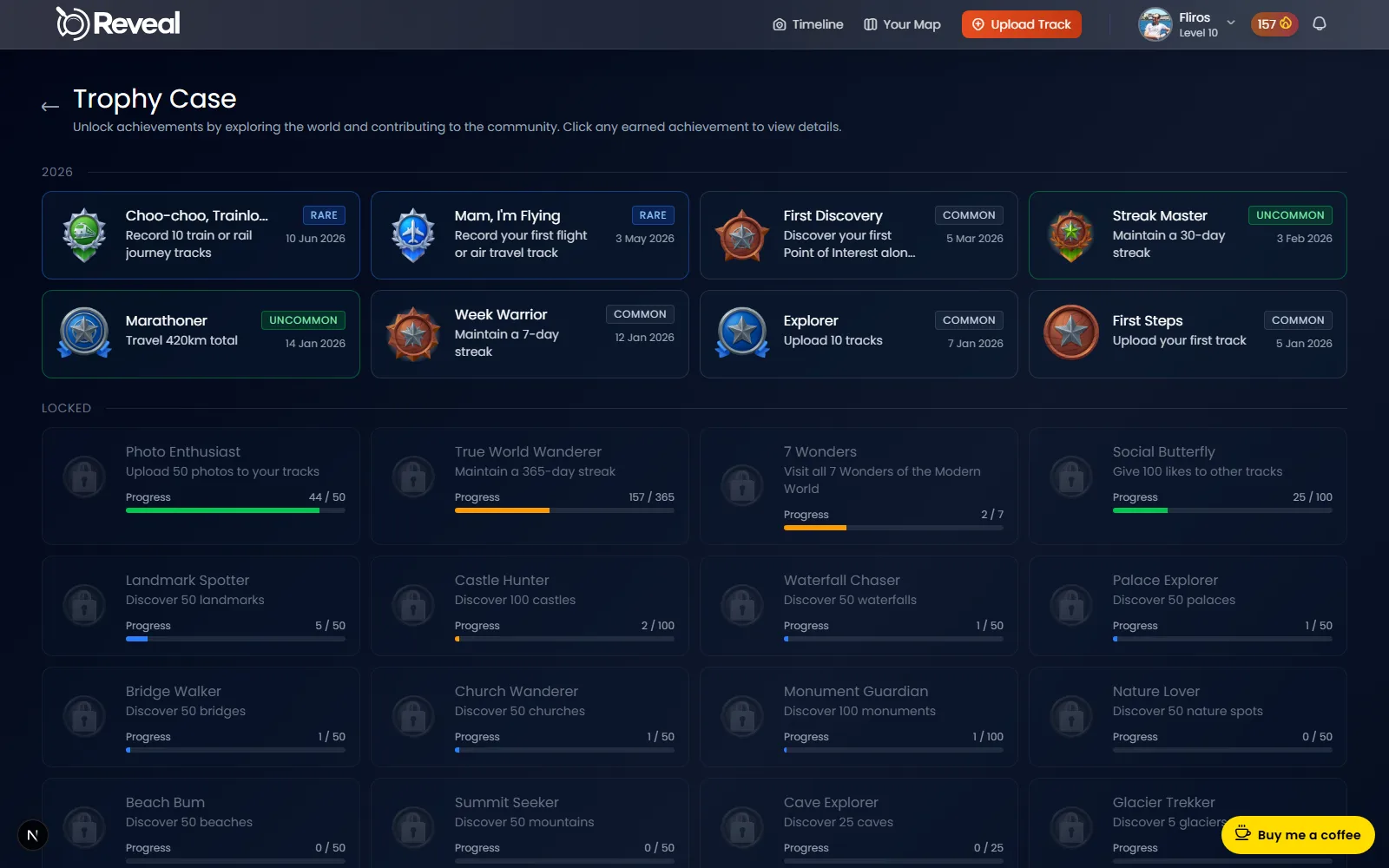Screen dimensions: 1389x868
Task: Click the UNCOMMON tag on Marathoner
Action: (x=303, y=320)
